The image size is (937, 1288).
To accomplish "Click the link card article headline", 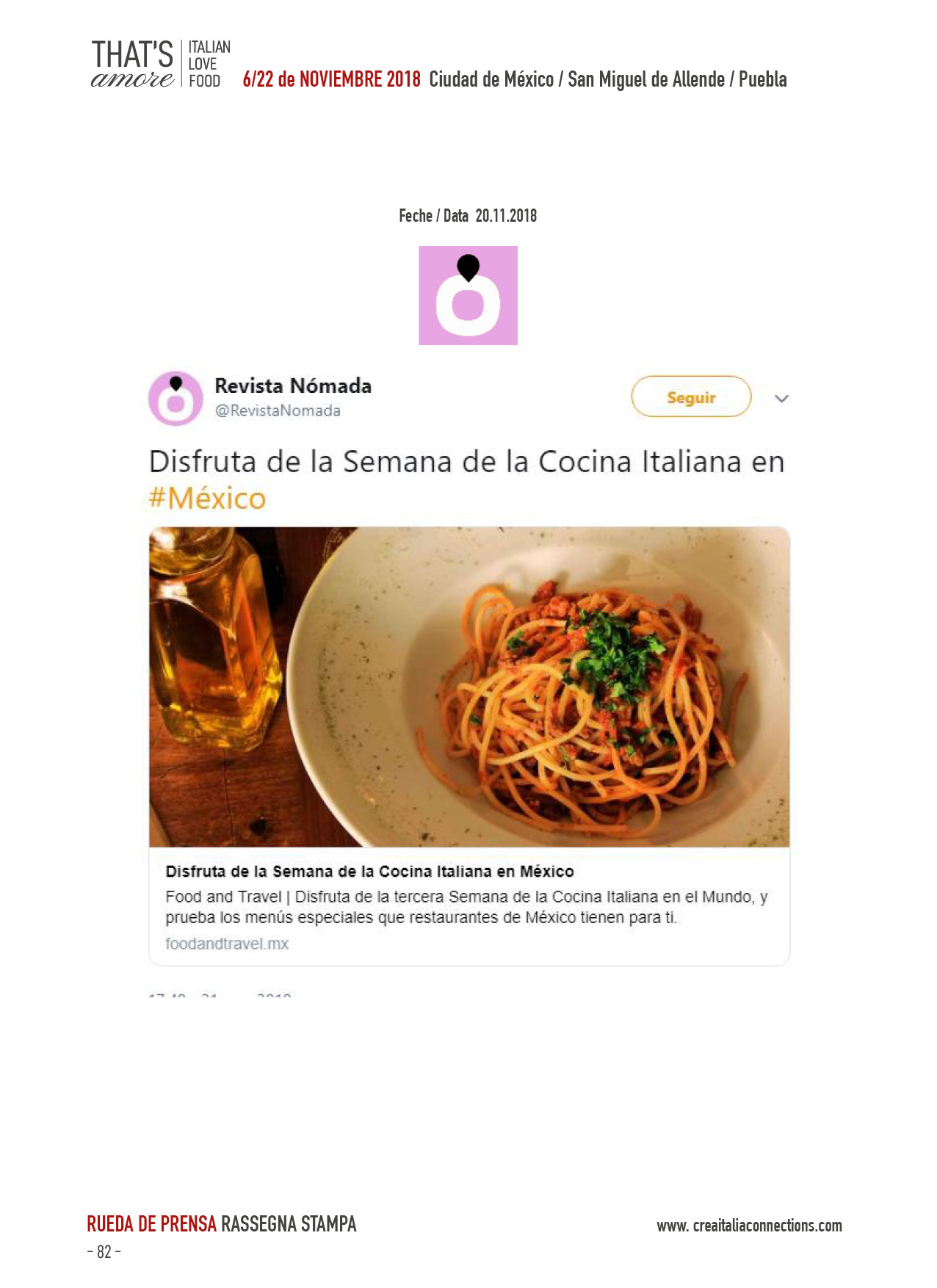I will tap(369, 872).
